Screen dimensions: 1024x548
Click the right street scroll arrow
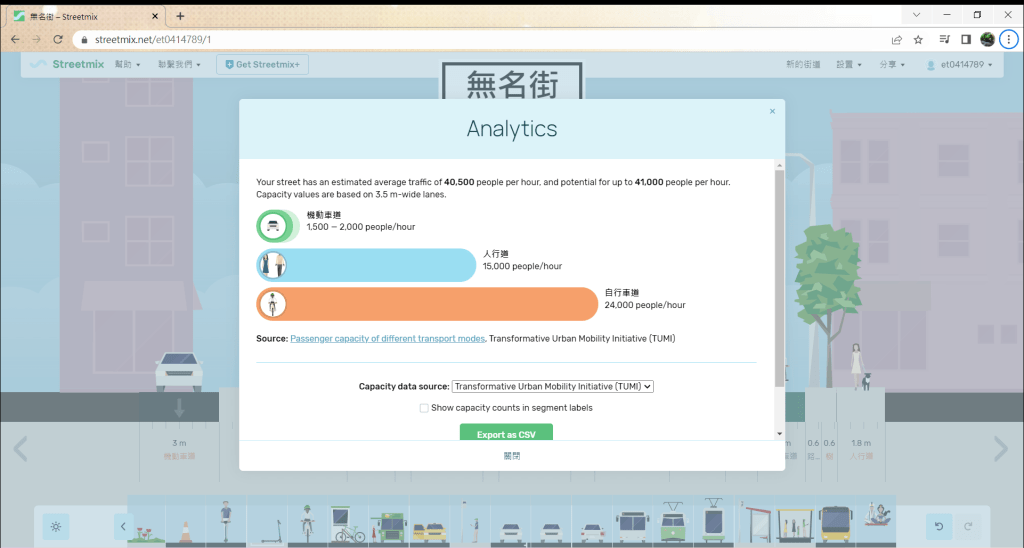click(x=1001, y=449)
